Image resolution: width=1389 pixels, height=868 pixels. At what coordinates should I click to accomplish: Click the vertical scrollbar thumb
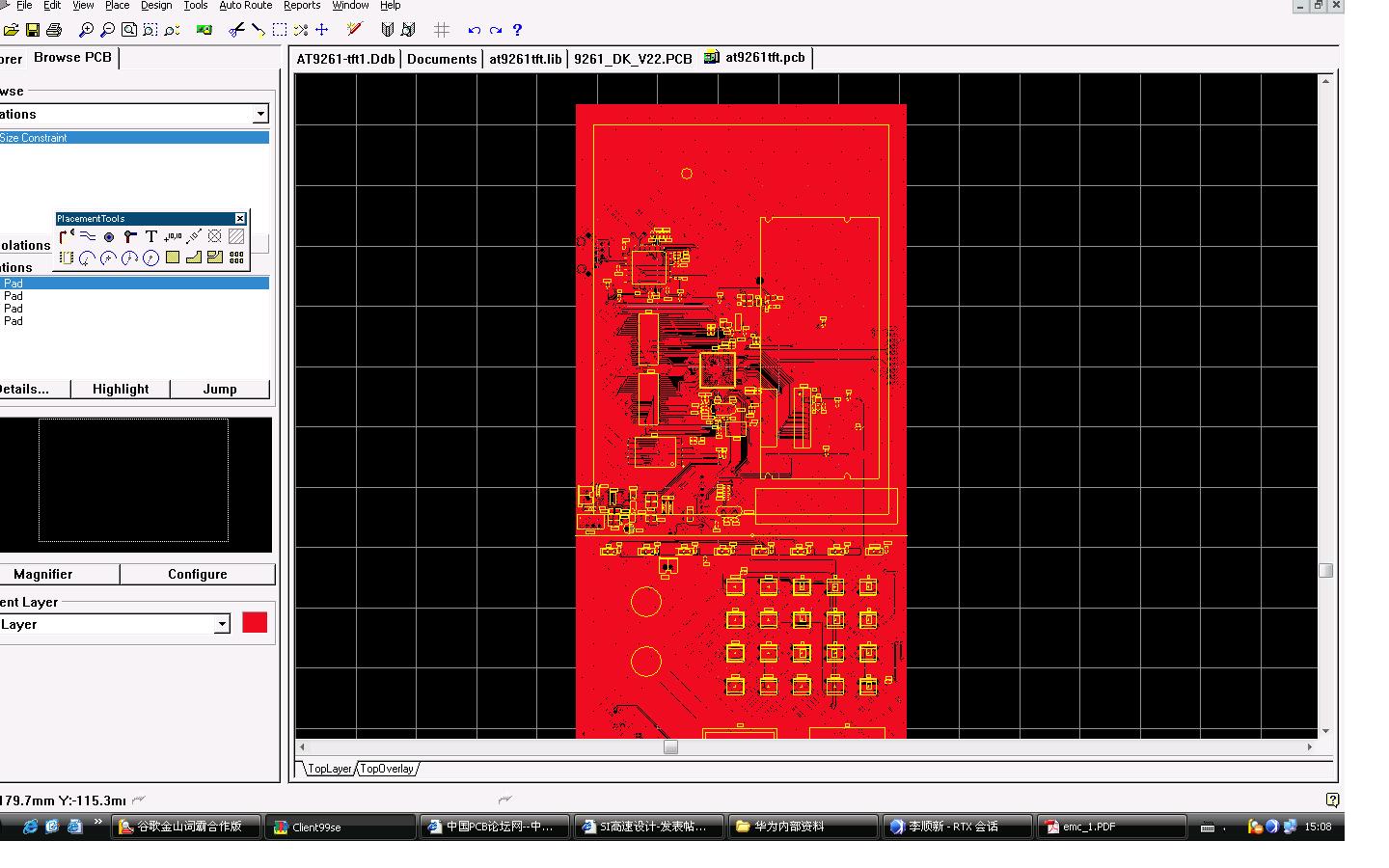(1325, 570)
